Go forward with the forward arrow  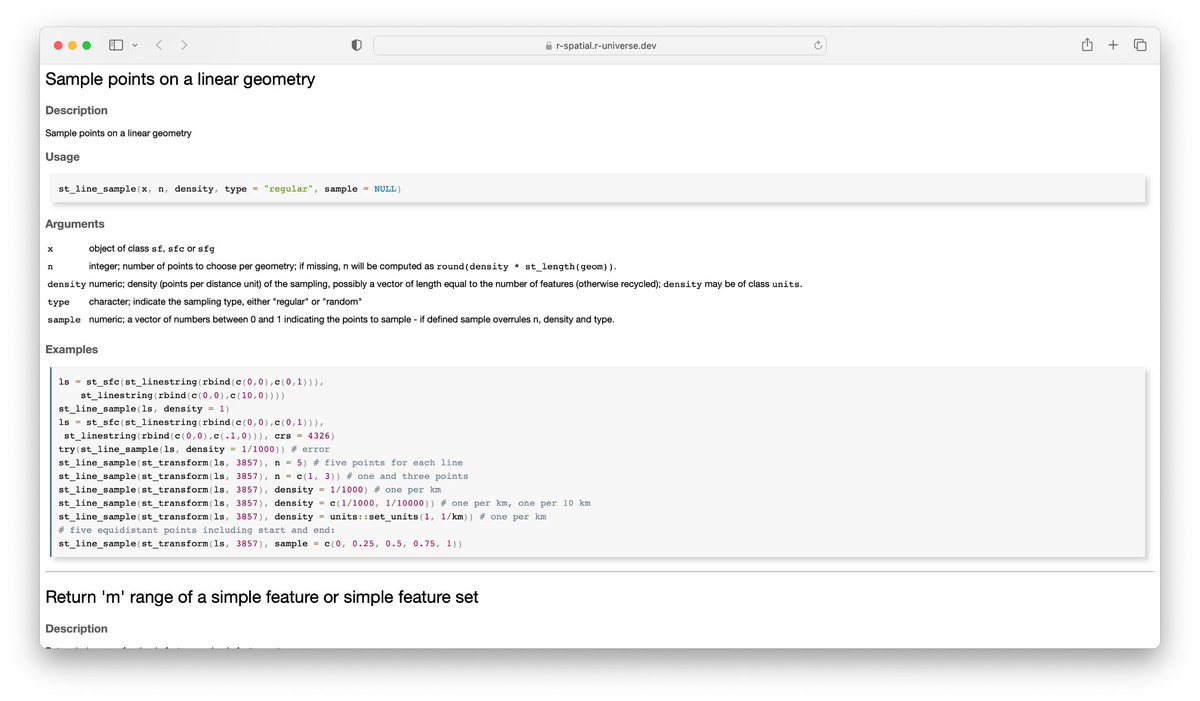point(184,45)
